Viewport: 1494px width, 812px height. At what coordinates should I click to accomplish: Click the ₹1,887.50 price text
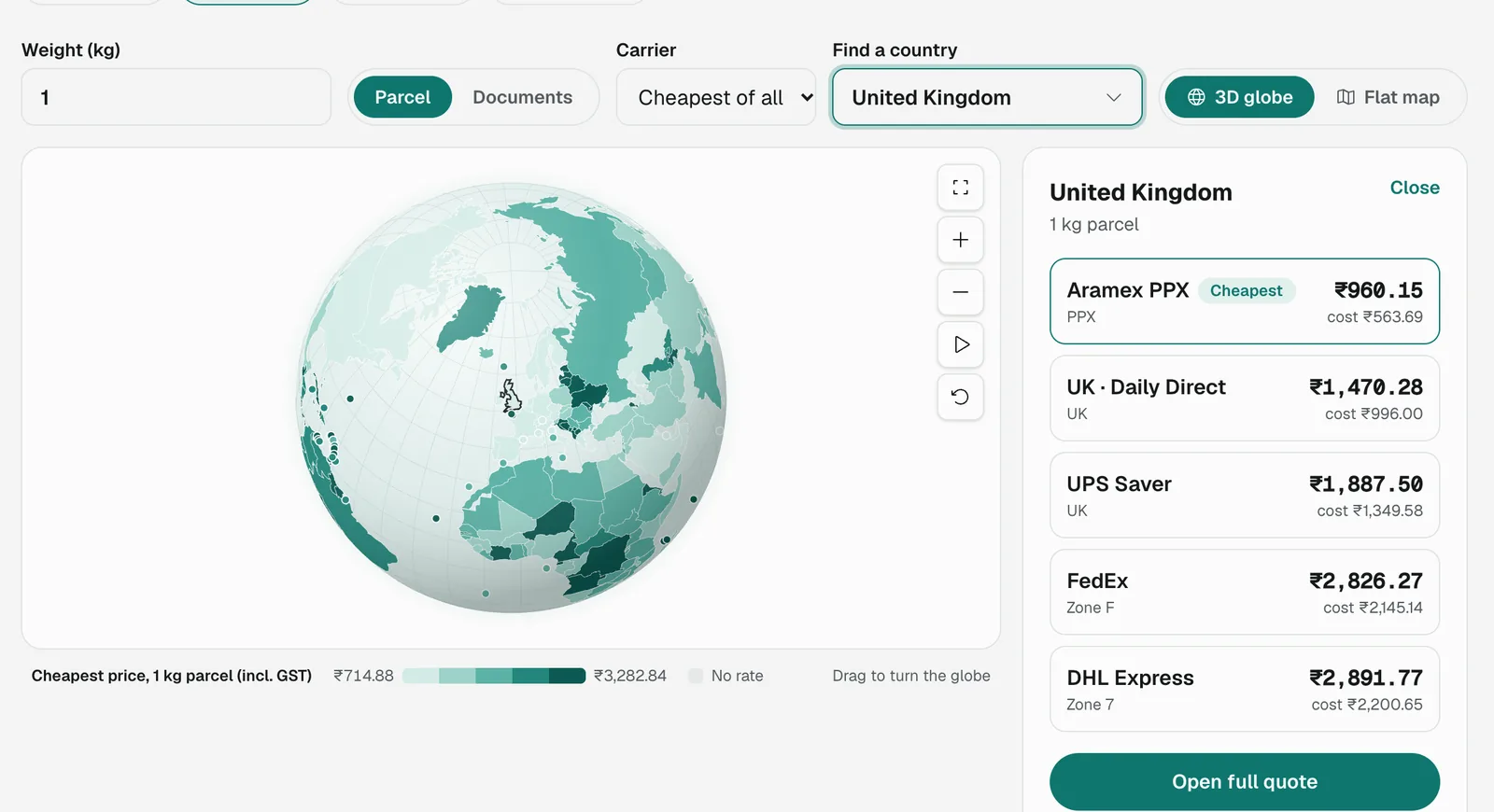point(1366,484)
